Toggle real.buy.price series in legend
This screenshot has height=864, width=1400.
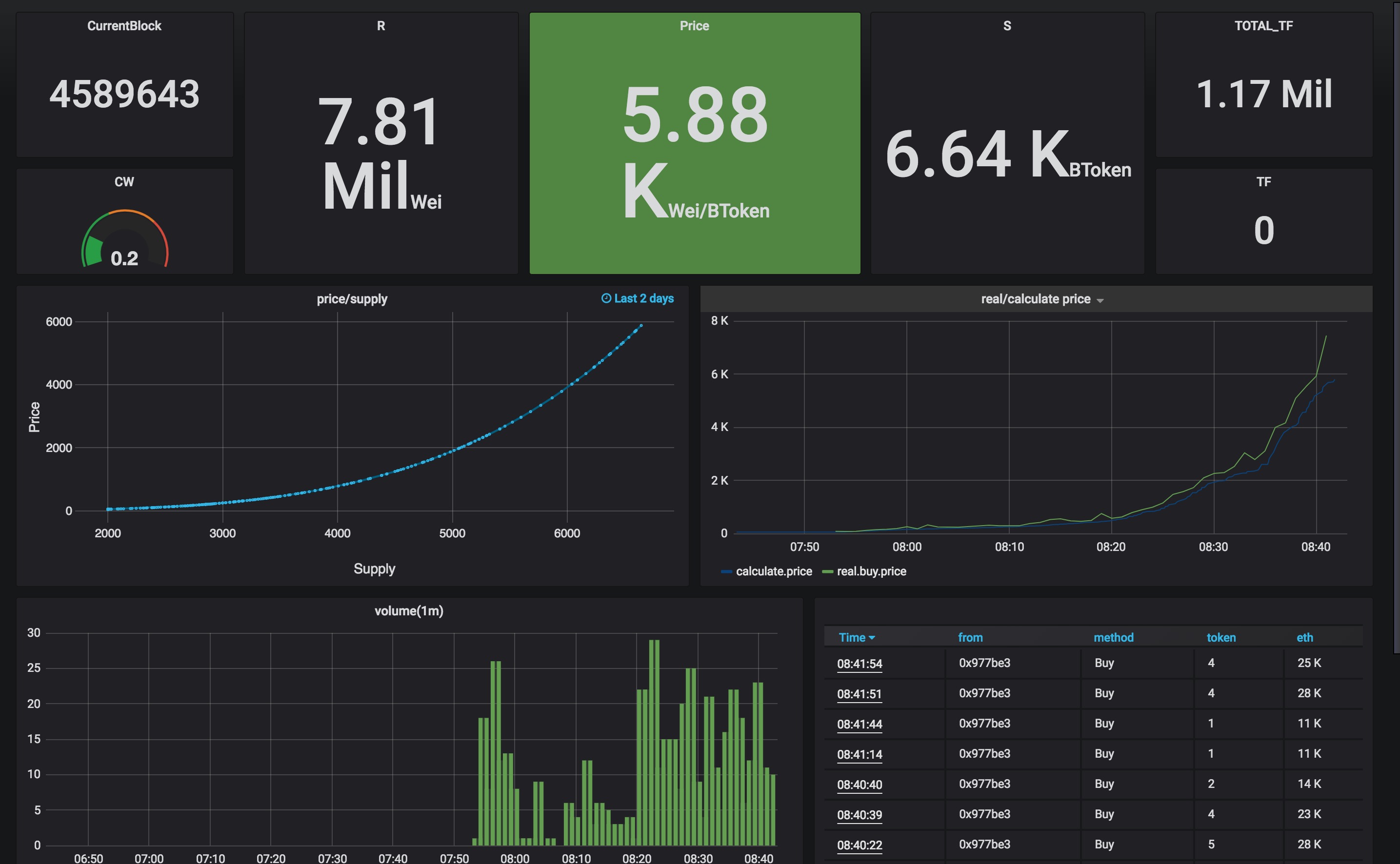click(871, 571)
